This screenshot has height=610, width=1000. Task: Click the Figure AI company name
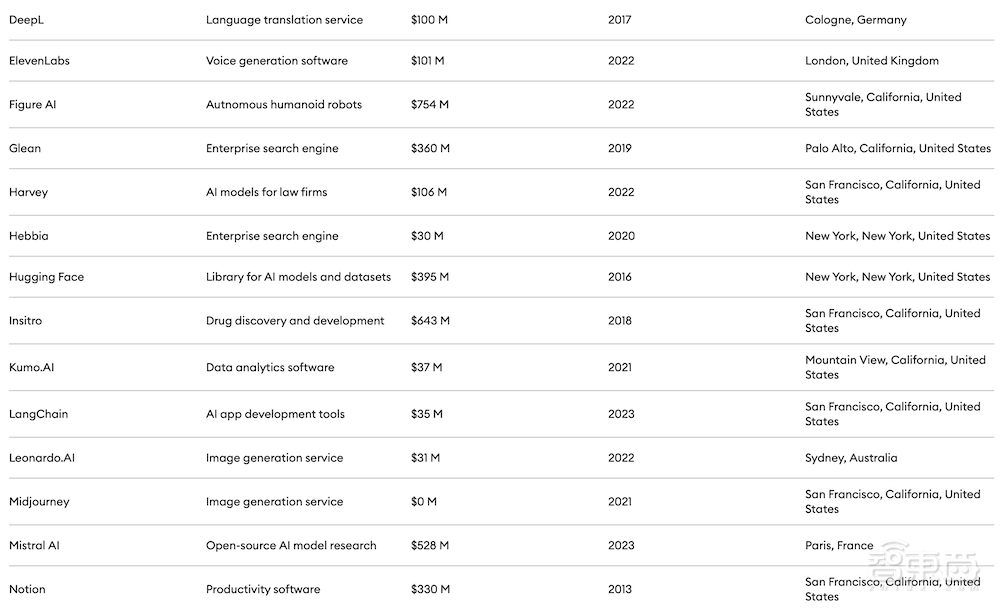click(32, 105)
